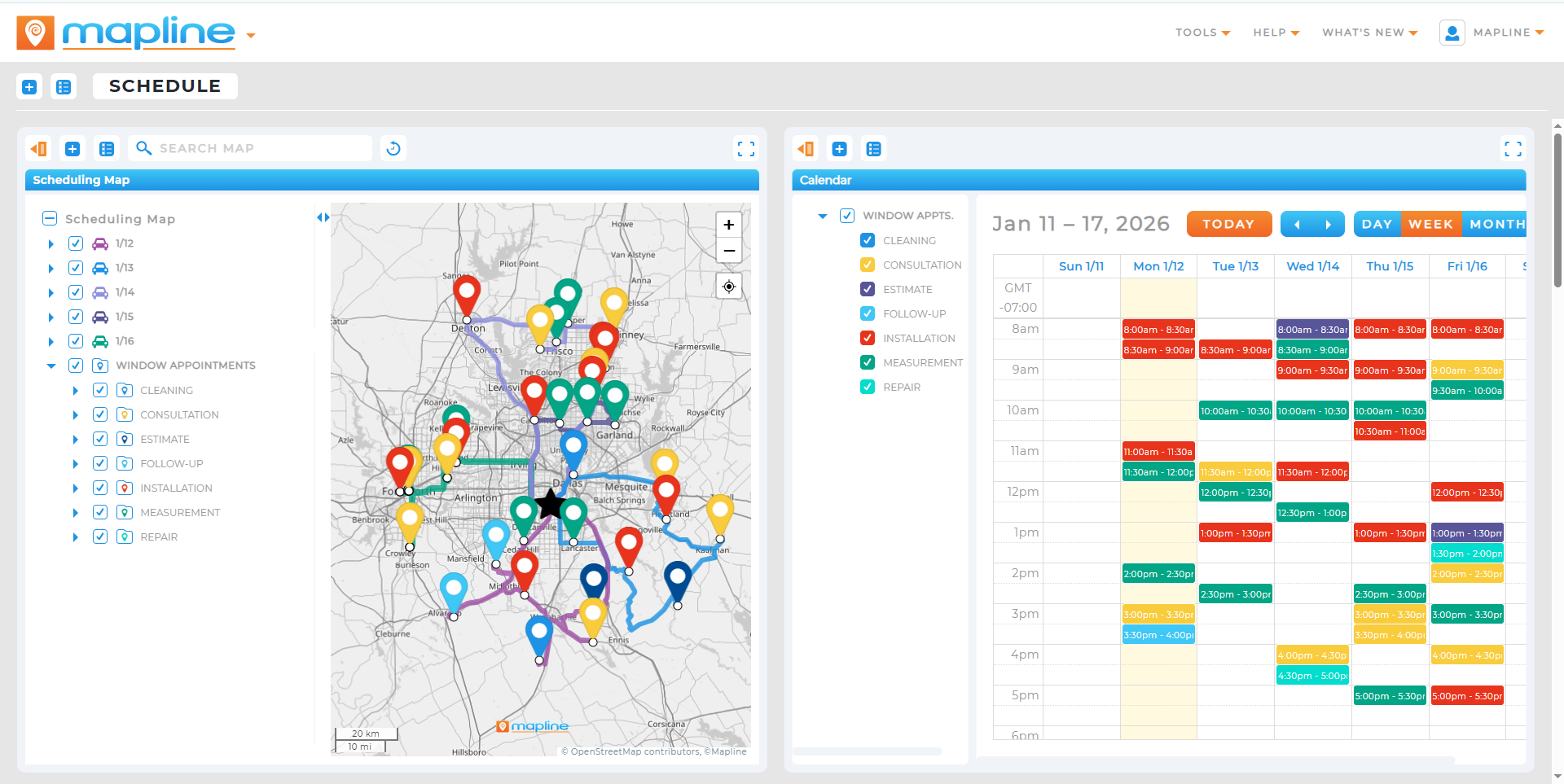Toggle the INSTALLATION calendar checkbox
Screen dimensions: 1564x784
868,338
